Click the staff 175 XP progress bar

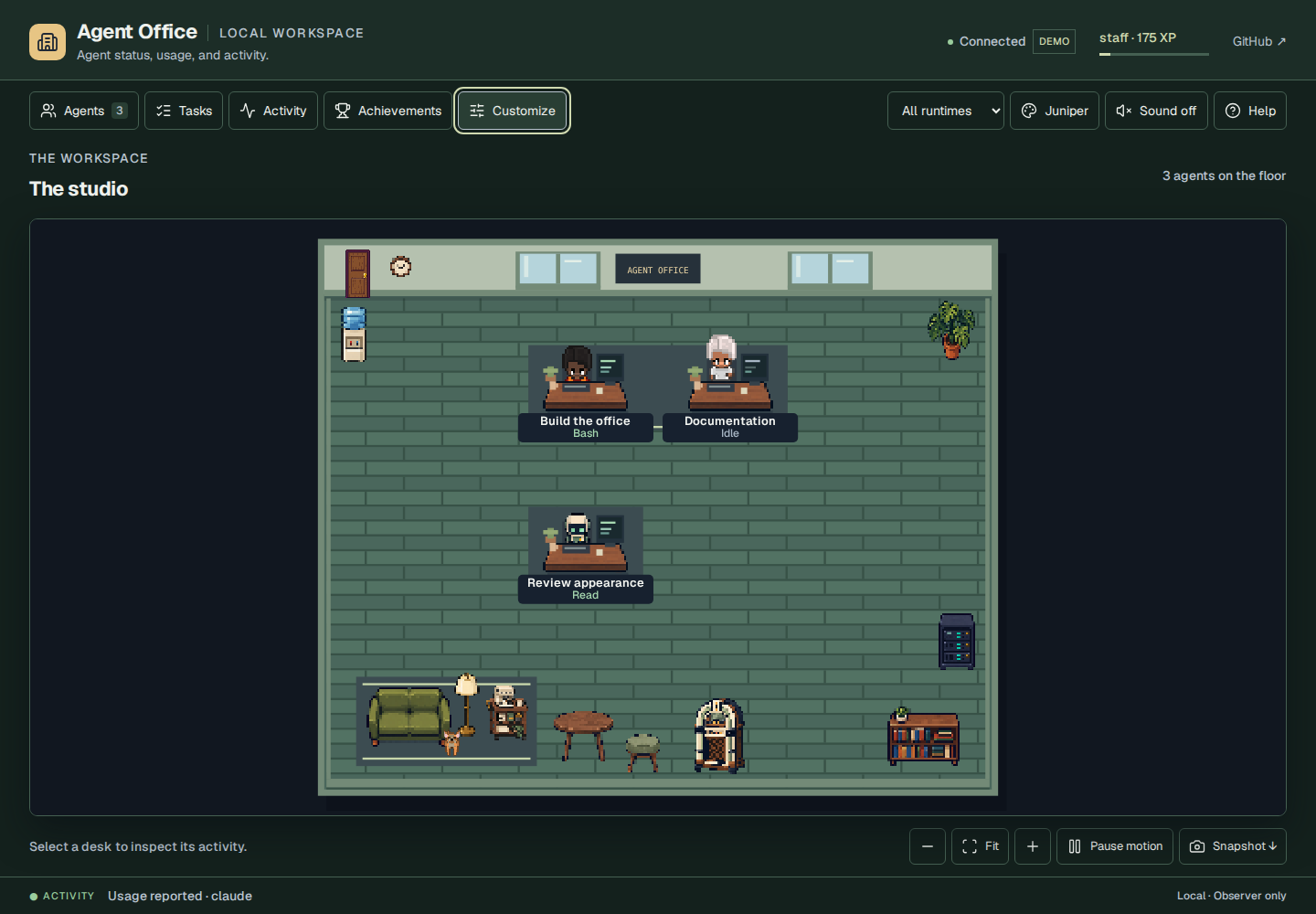coord(1154,54)
